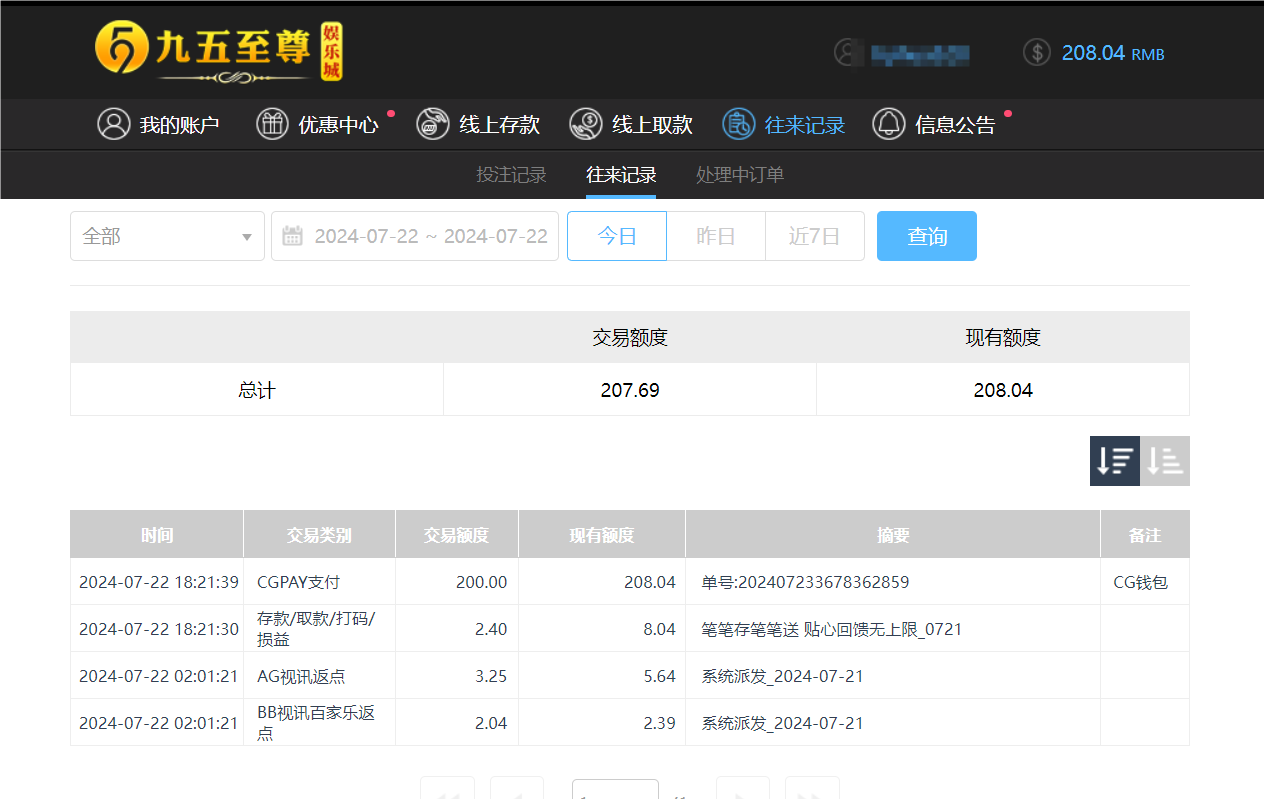Expand the 全部 transaction type dropdown

[167, 236]
